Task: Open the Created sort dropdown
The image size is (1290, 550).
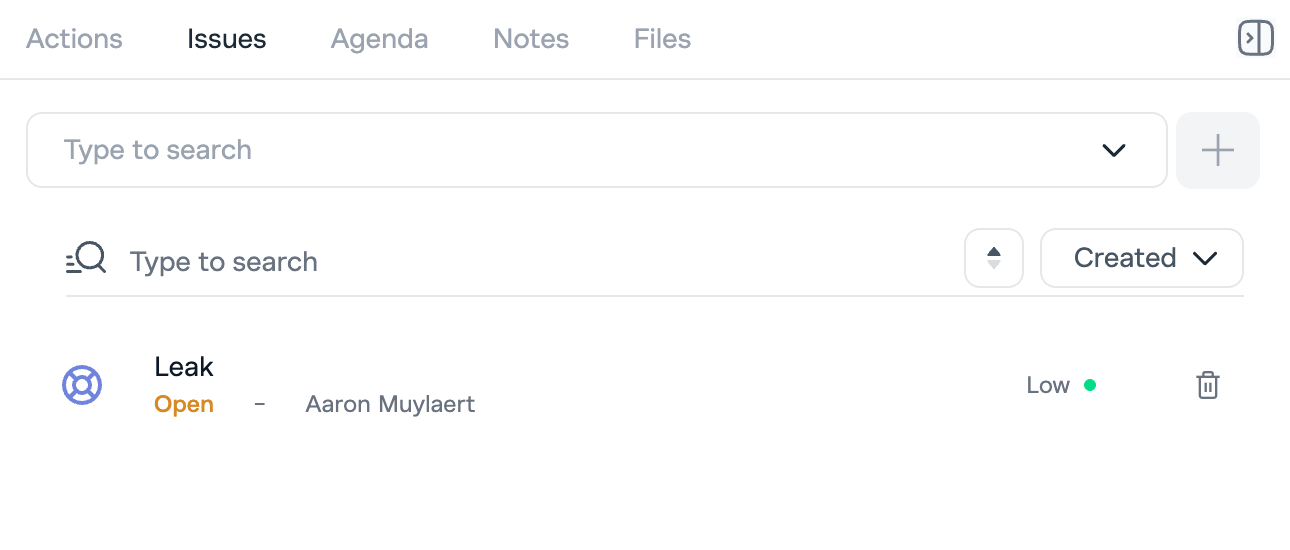Action: [x=1141, y=258]
